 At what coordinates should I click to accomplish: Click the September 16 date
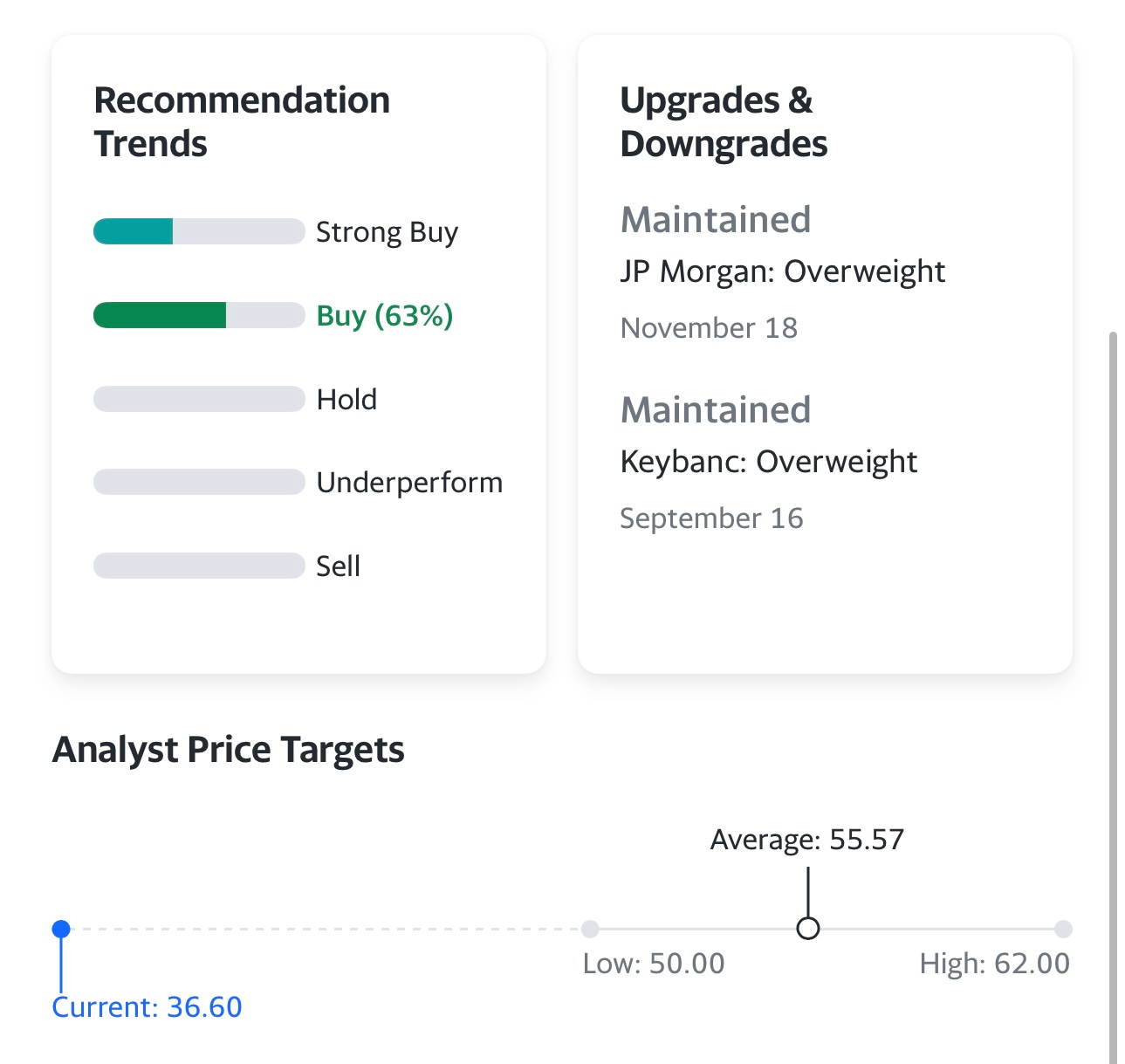(x=711, y=518)
